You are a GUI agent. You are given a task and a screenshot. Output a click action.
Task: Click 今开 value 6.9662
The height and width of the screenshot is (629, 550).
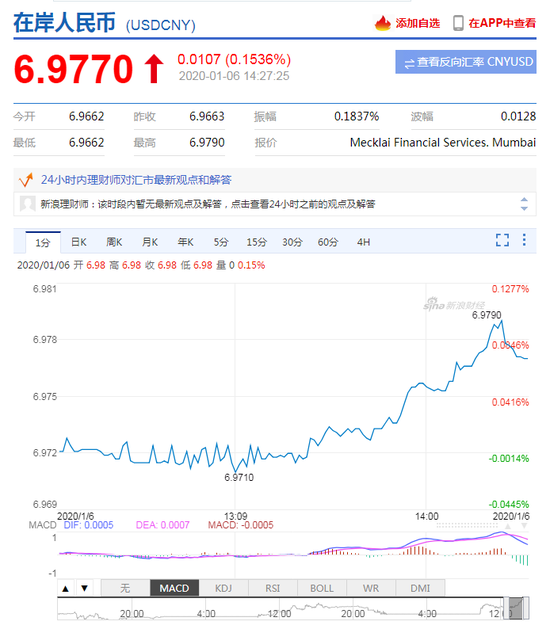point(86,116)
